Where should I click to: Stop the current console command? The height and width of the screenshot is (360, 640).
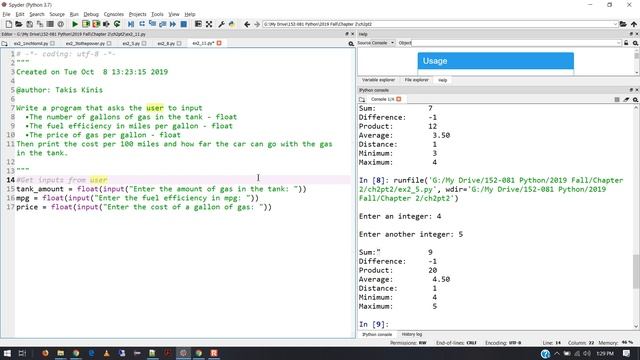[x=617, y=100]
